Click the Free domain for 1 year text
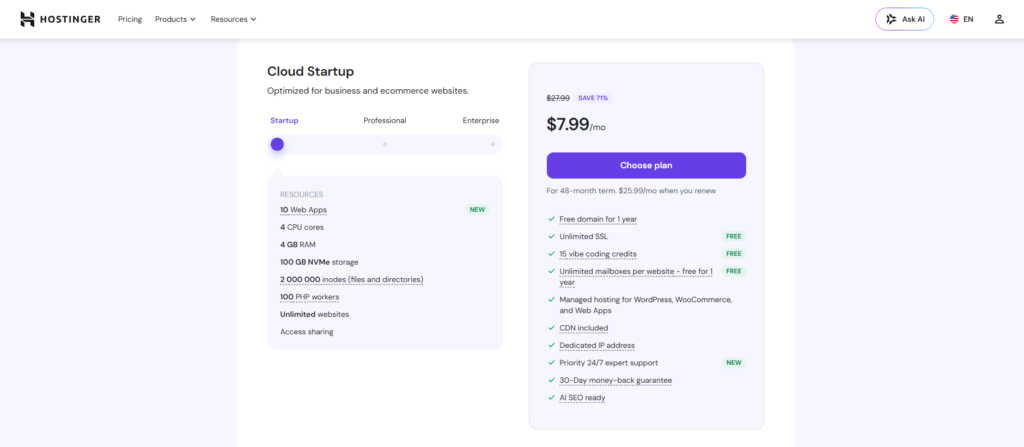The width and height of the screenshot is (1024, 447). [x=598, y=219]
